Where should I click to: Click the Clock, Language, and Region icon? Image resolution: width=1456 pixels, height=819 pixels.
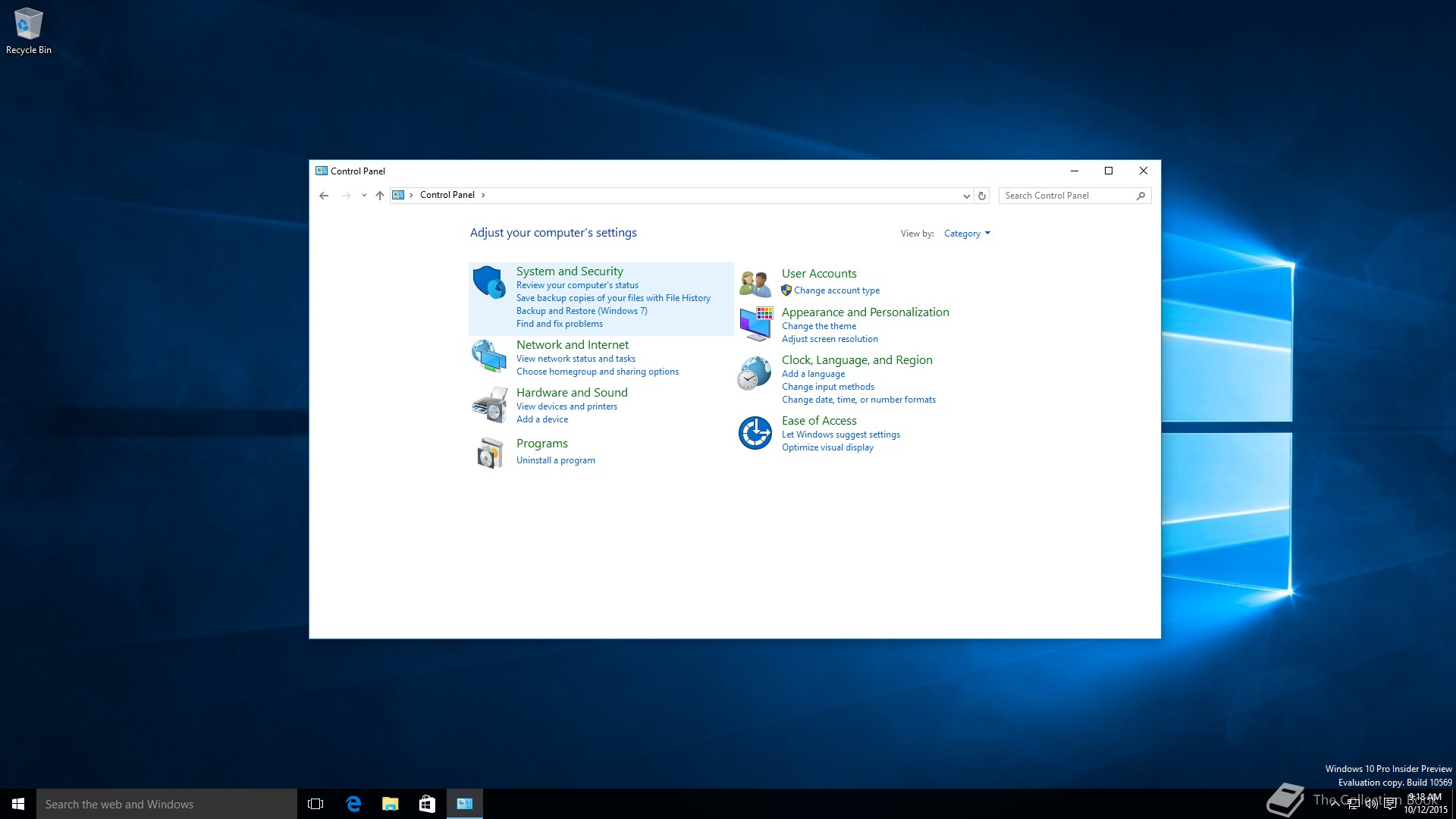point(755,373)
